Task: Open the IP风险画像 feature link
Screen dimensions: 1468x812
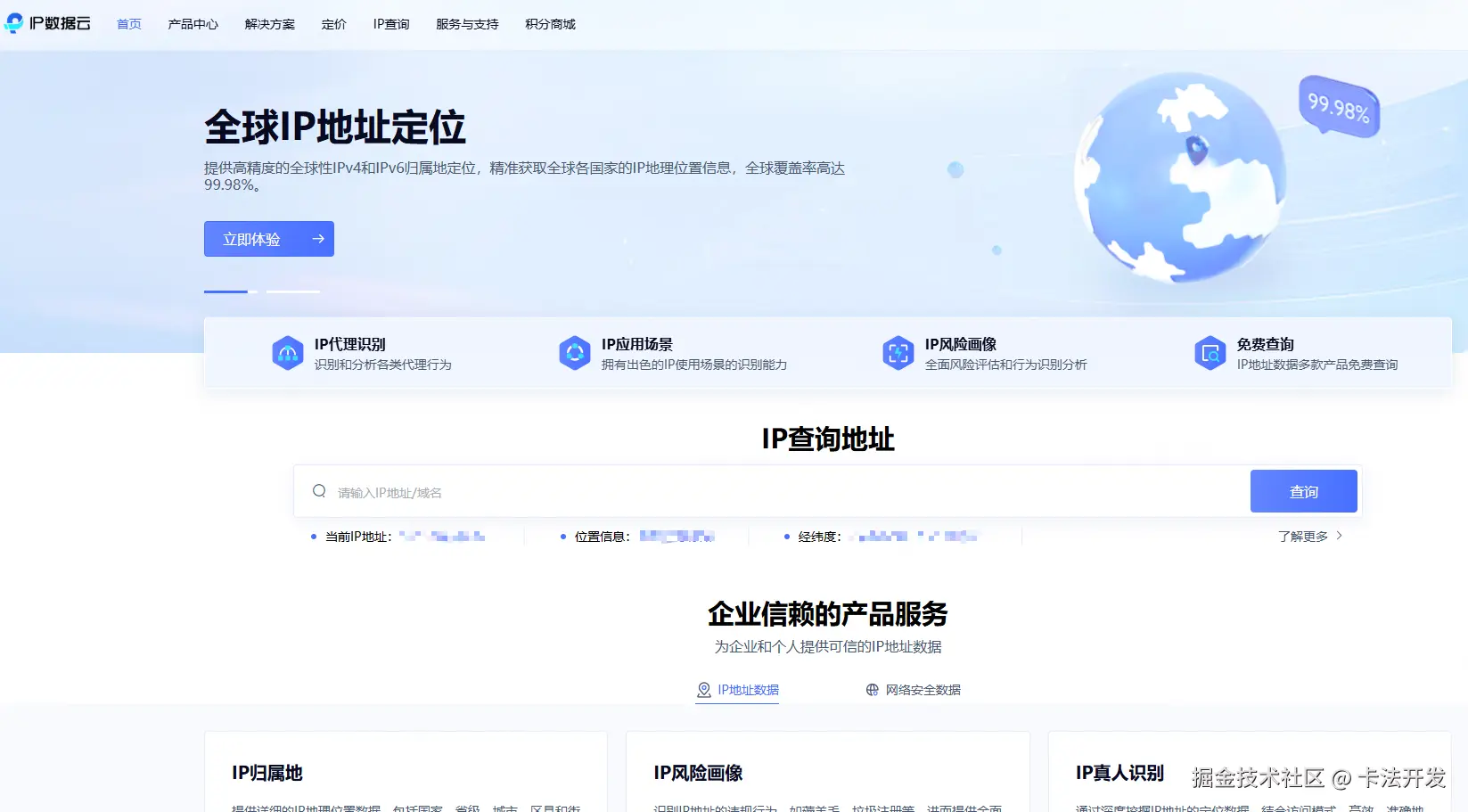Action: (x=985, y=353)
